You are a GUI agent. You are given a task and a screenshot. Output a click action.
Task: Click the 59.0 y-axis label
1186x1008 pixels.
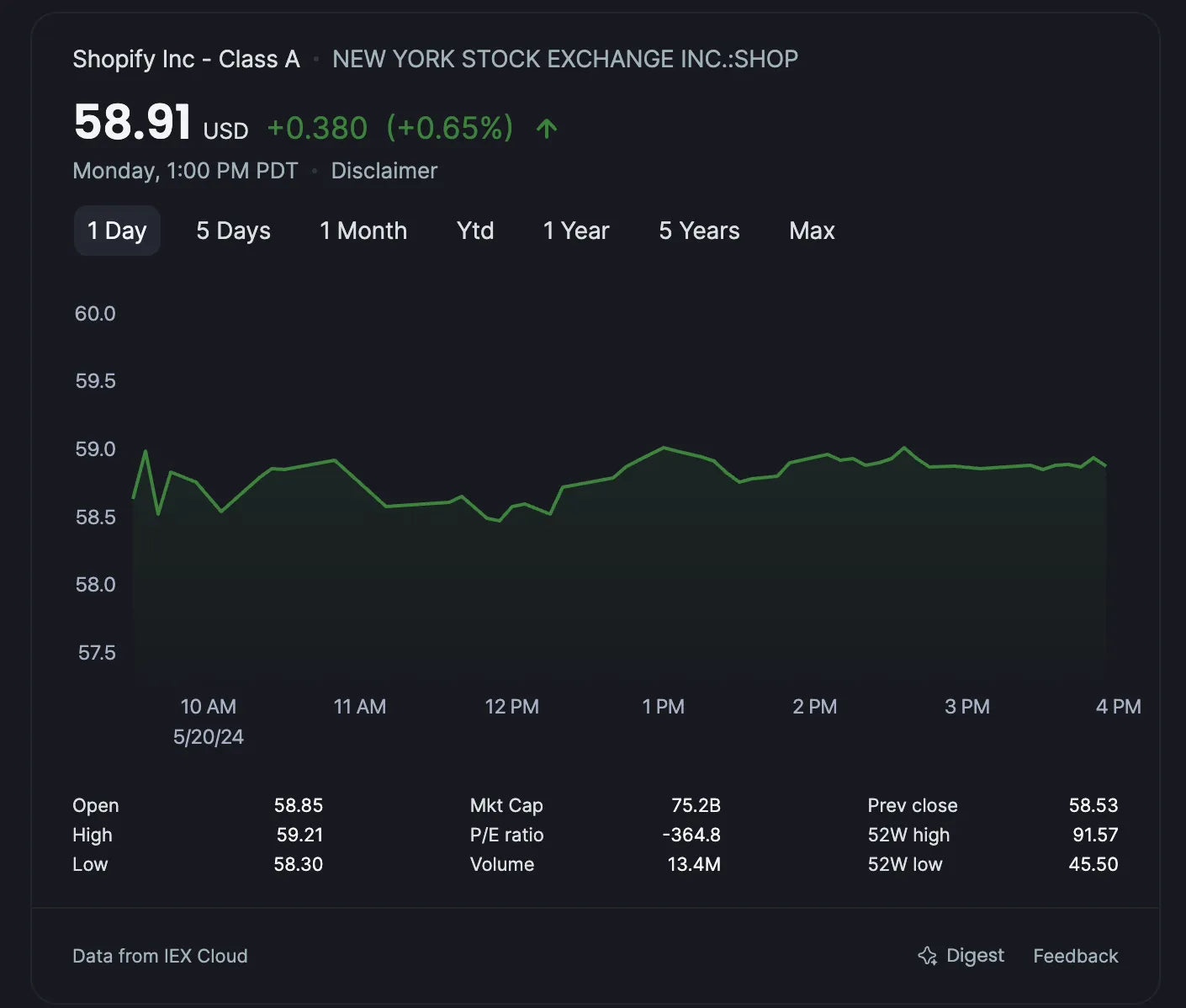(95, 449)
